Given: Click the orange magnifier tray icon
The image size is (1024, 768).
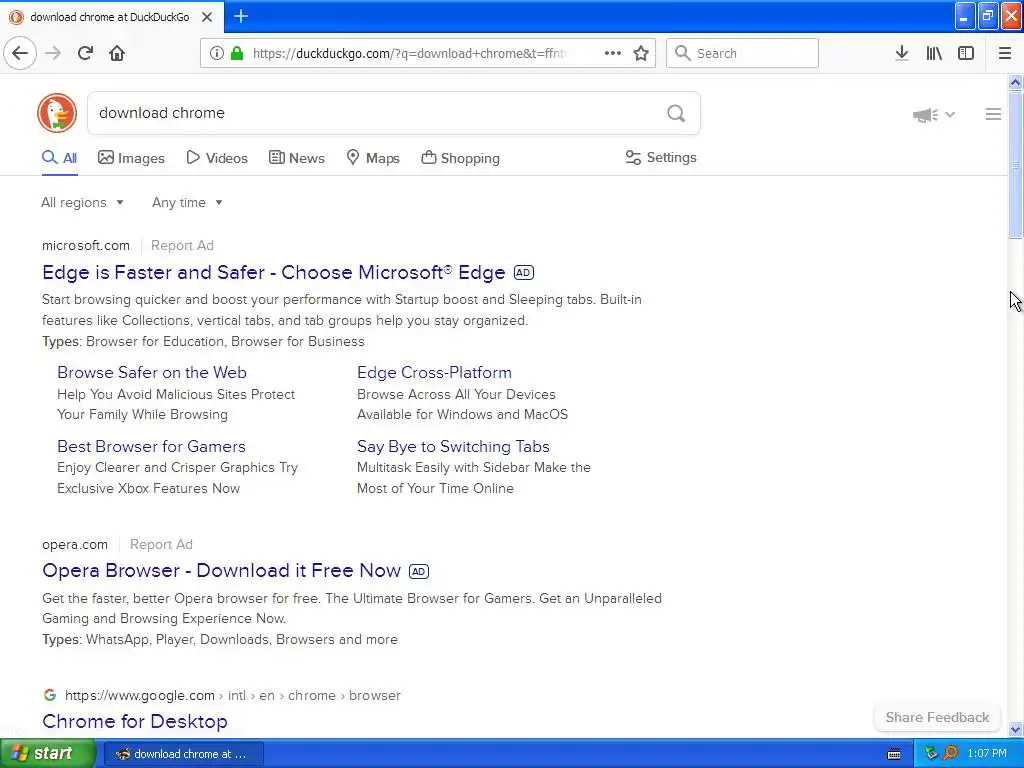Looking at the screenshot, I should [950, 754].
